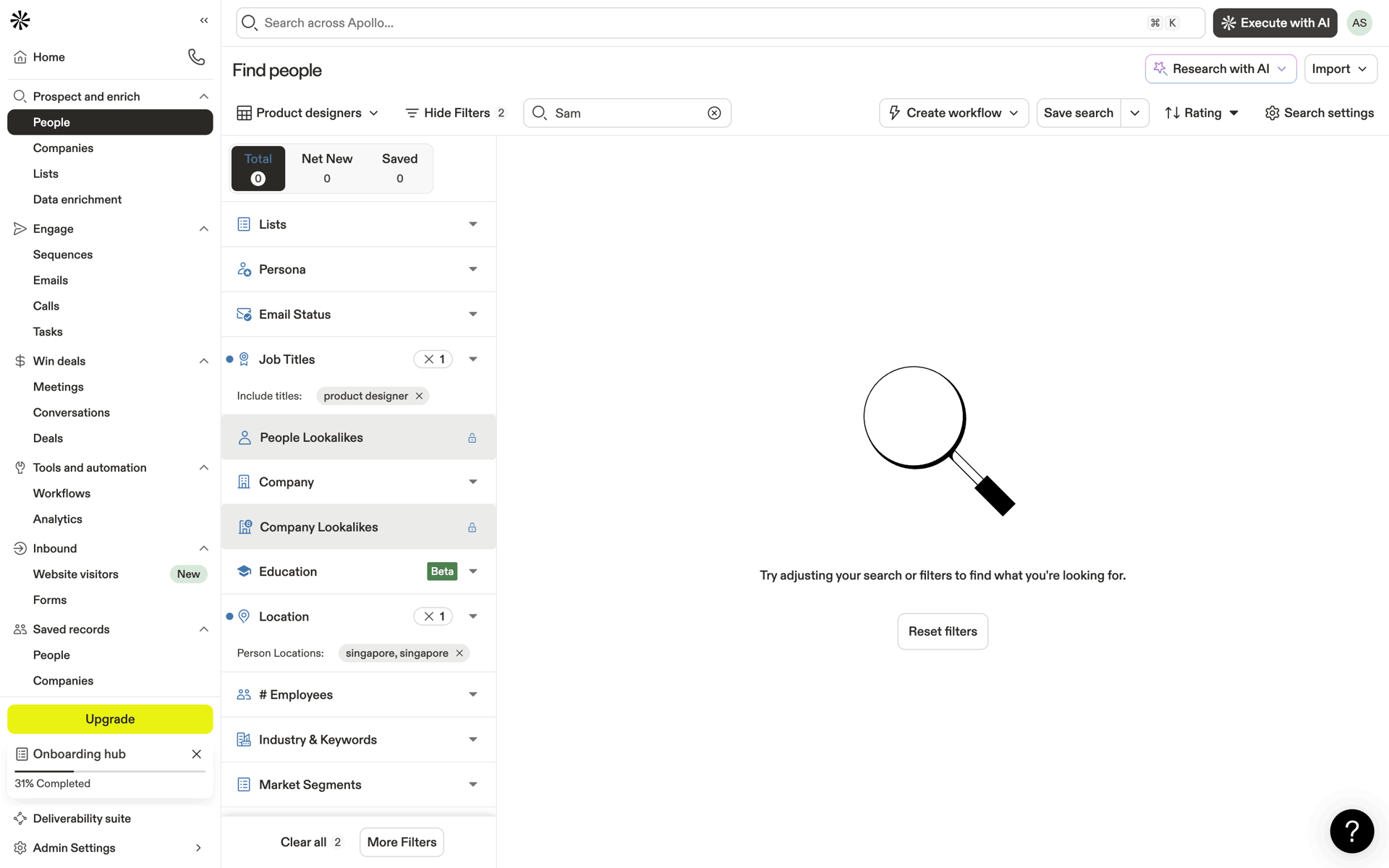
Task: Open Workflows in the sidebar
Action: (61, 493)
